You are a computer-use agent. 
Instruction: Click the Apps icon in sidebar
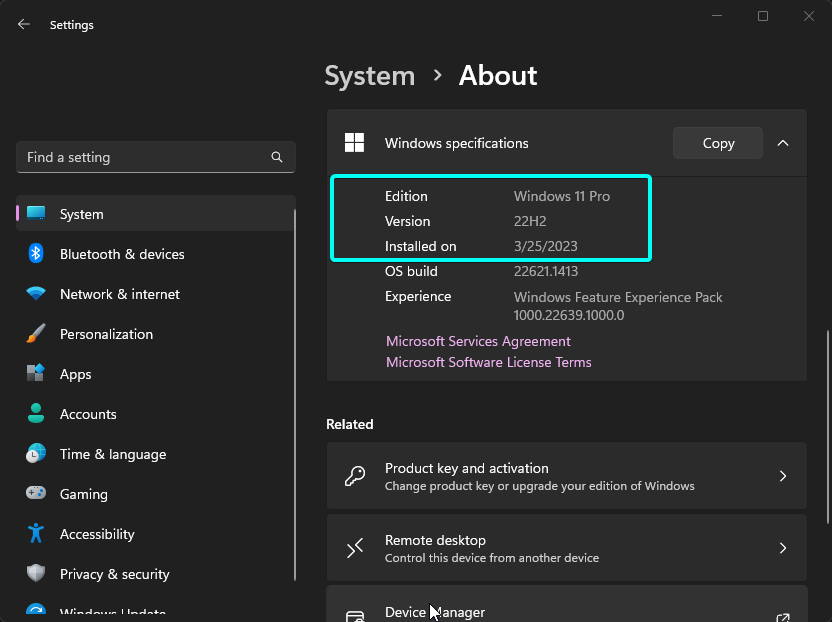[36, 373]
